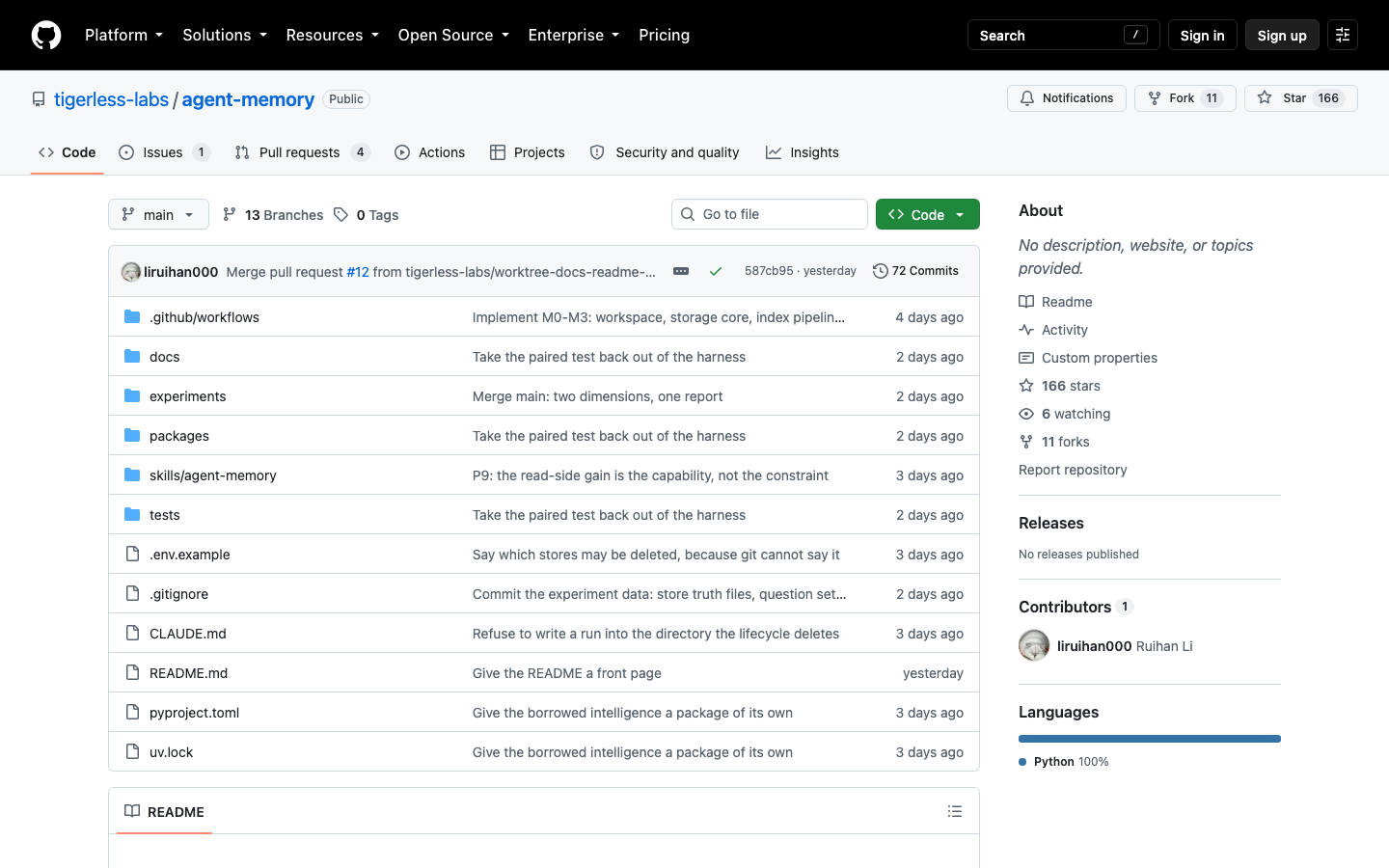
Task: Open the Insights tab
Action: tap(803, 152)
